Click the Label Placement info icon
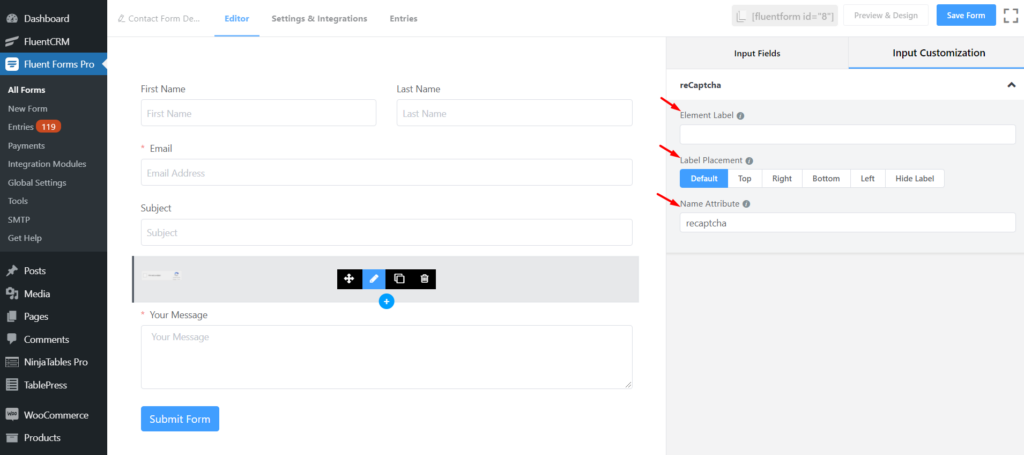1024x455 pixels. click(749, 161)
